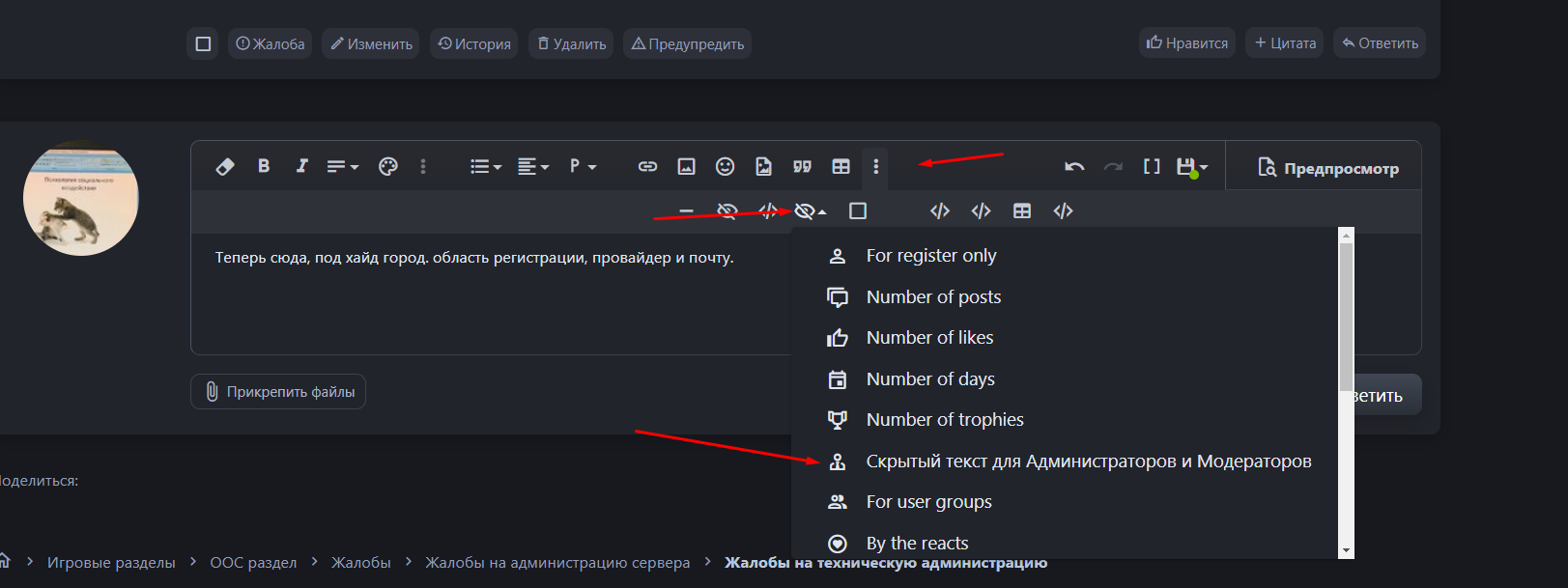Open 'Жалобы на администрацию сервера' breadcrumb
This screenshot has width=1568, height=588.
(557, 562)
